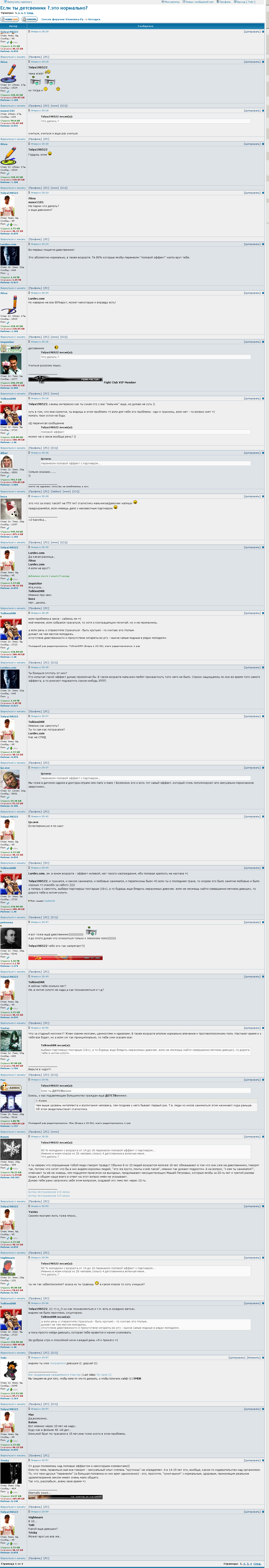Click the new-messages envelope icon 'Новых сообщений нет'
The width and height of the screenshot is (269, 1568).
[x=183, y=2]
